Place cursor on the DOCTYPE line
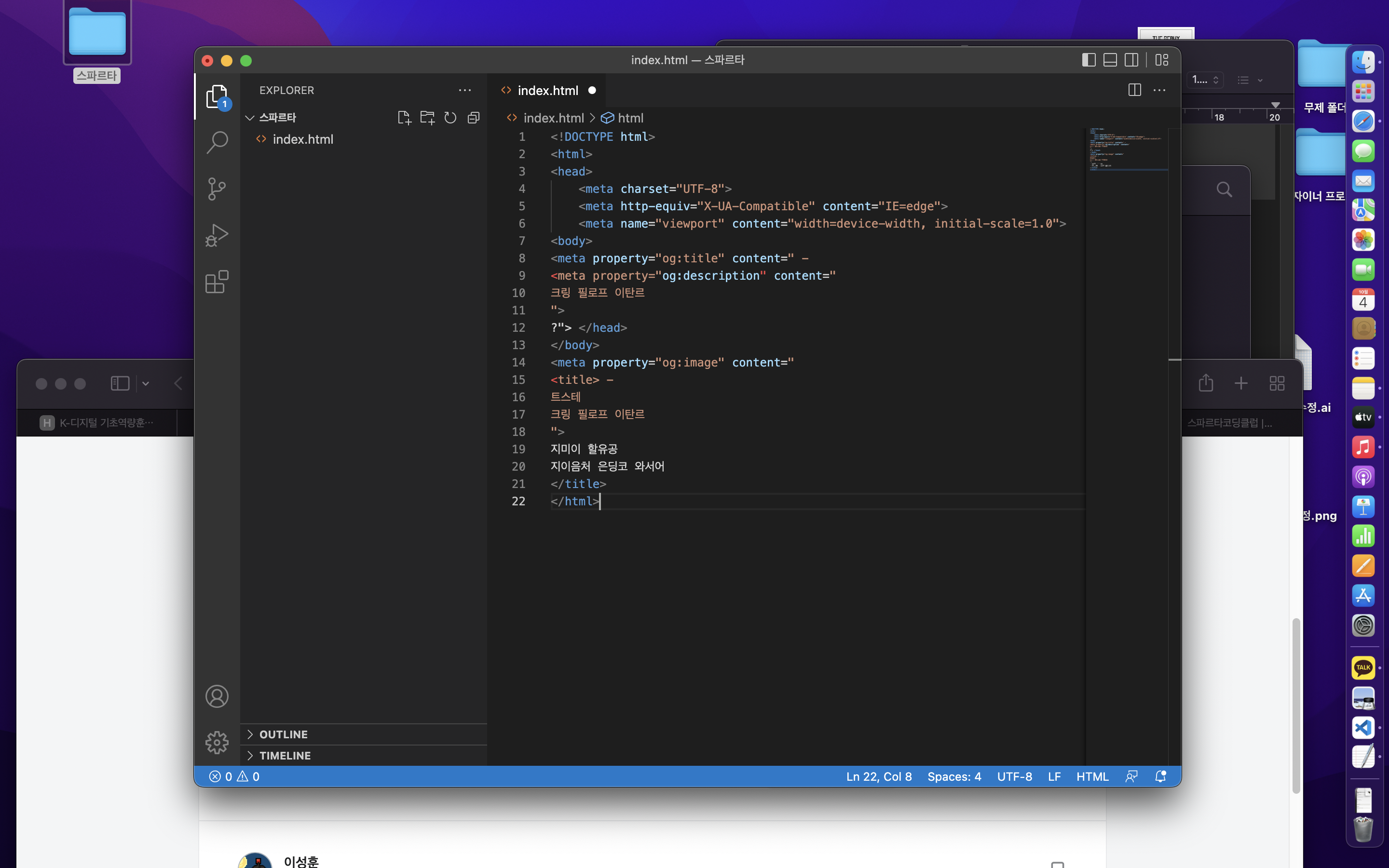This screenshot has width=1389, height=868. [x=603, y=136]
